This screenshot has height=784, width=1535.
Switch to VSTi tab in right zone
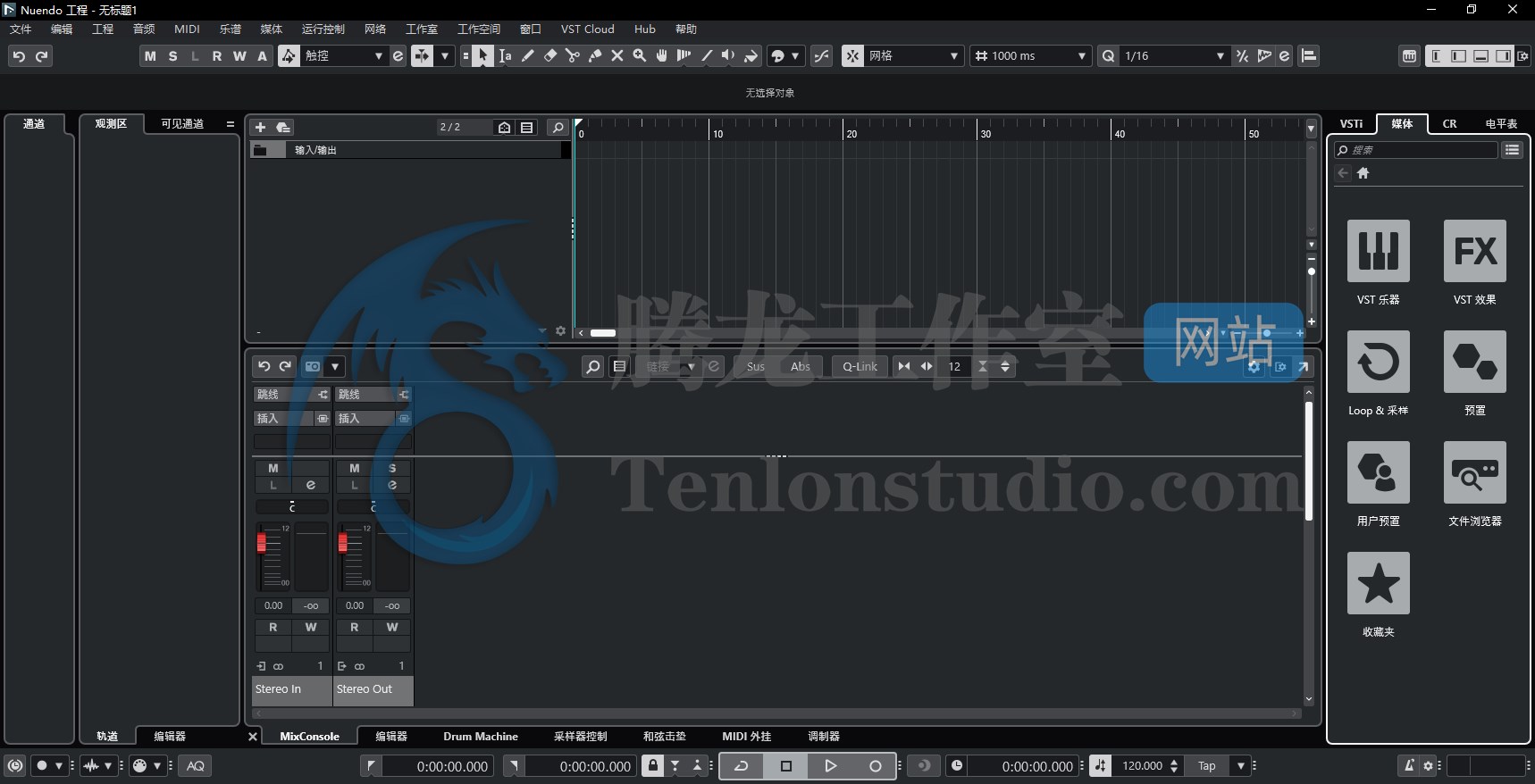pos(1351,123)
